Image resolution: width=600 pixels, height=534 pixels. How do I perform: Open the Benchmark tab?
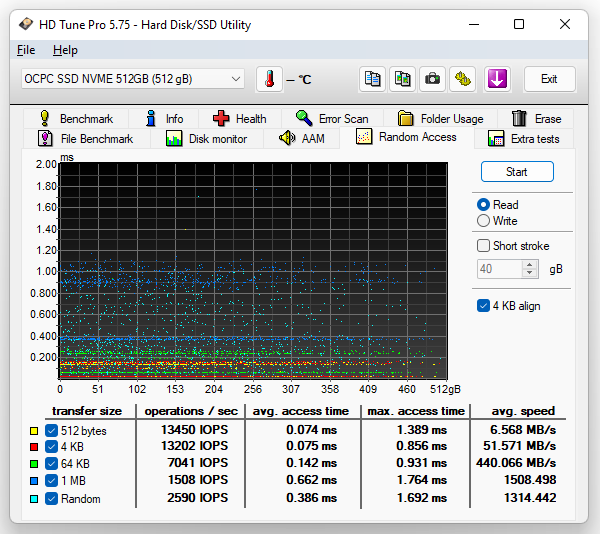coord(76,119)
